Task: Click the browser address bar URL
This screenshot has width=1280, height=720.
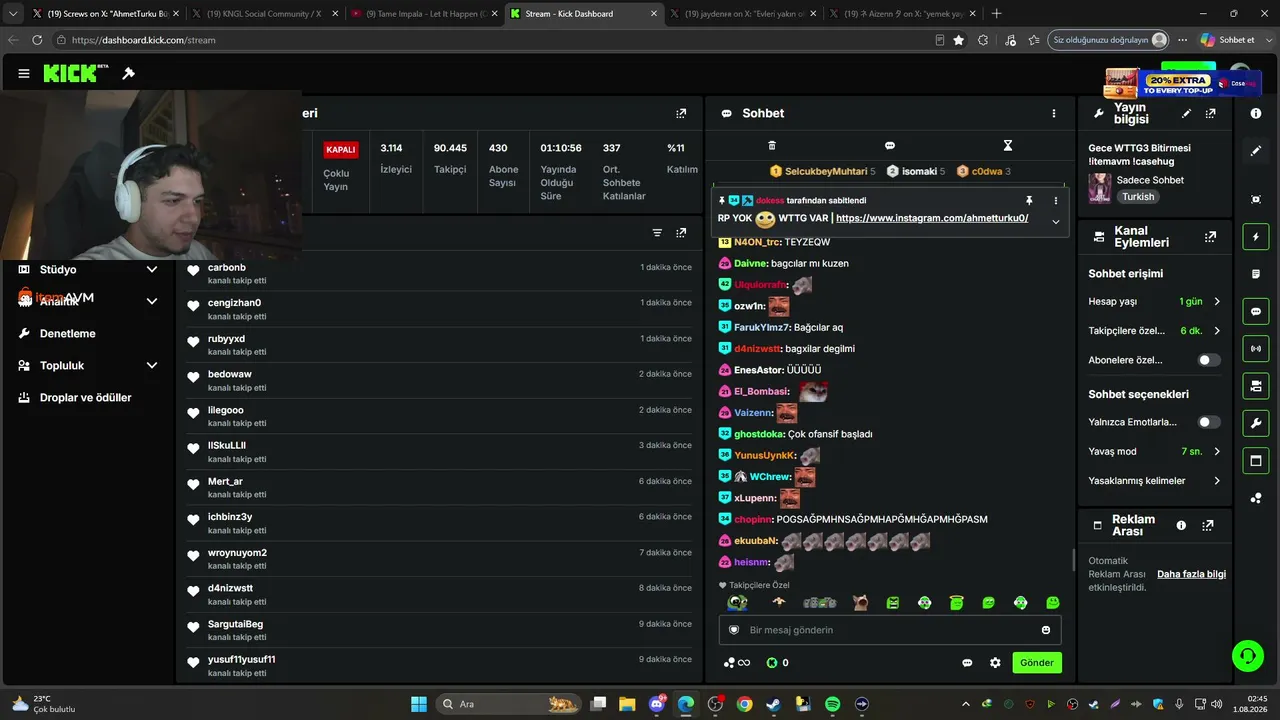Action: [x=143, y=40]
